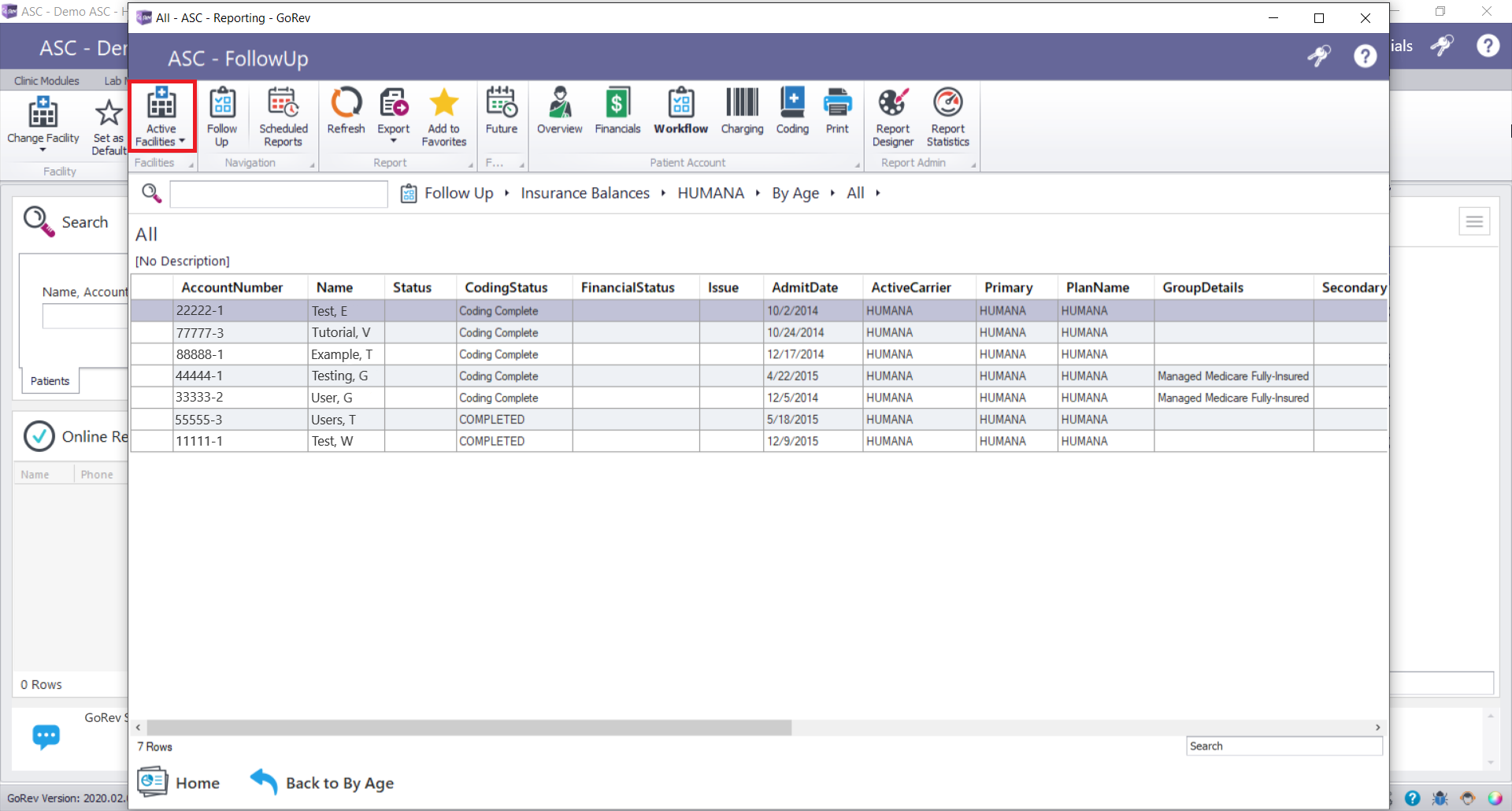
Task: Open hamburger menu in background window
Action: 1474,222
